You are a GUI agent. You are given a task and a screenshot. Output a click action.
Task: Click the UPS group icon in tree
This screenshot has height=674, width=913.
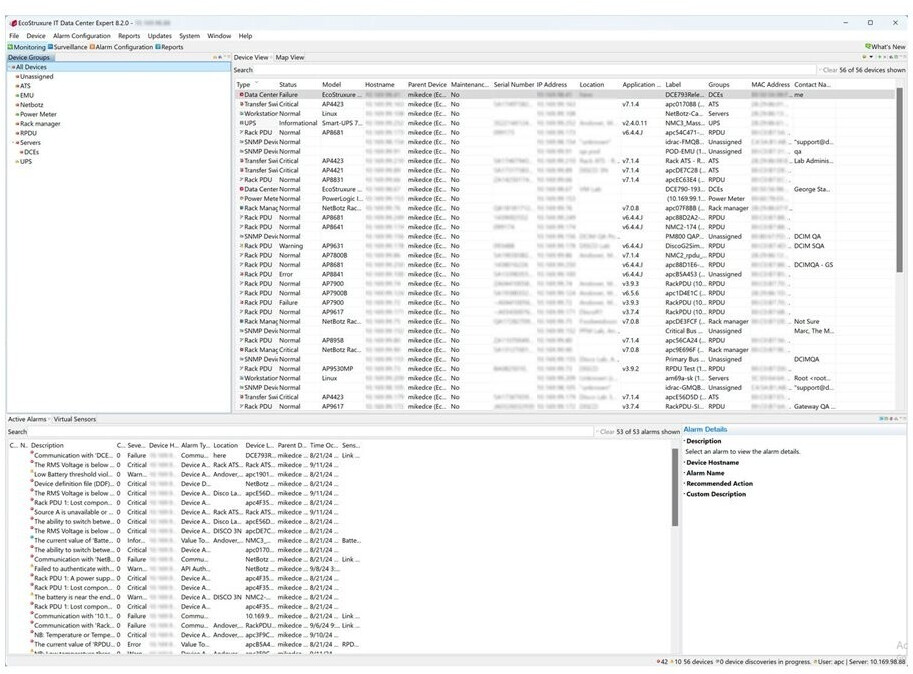point(17,161)
